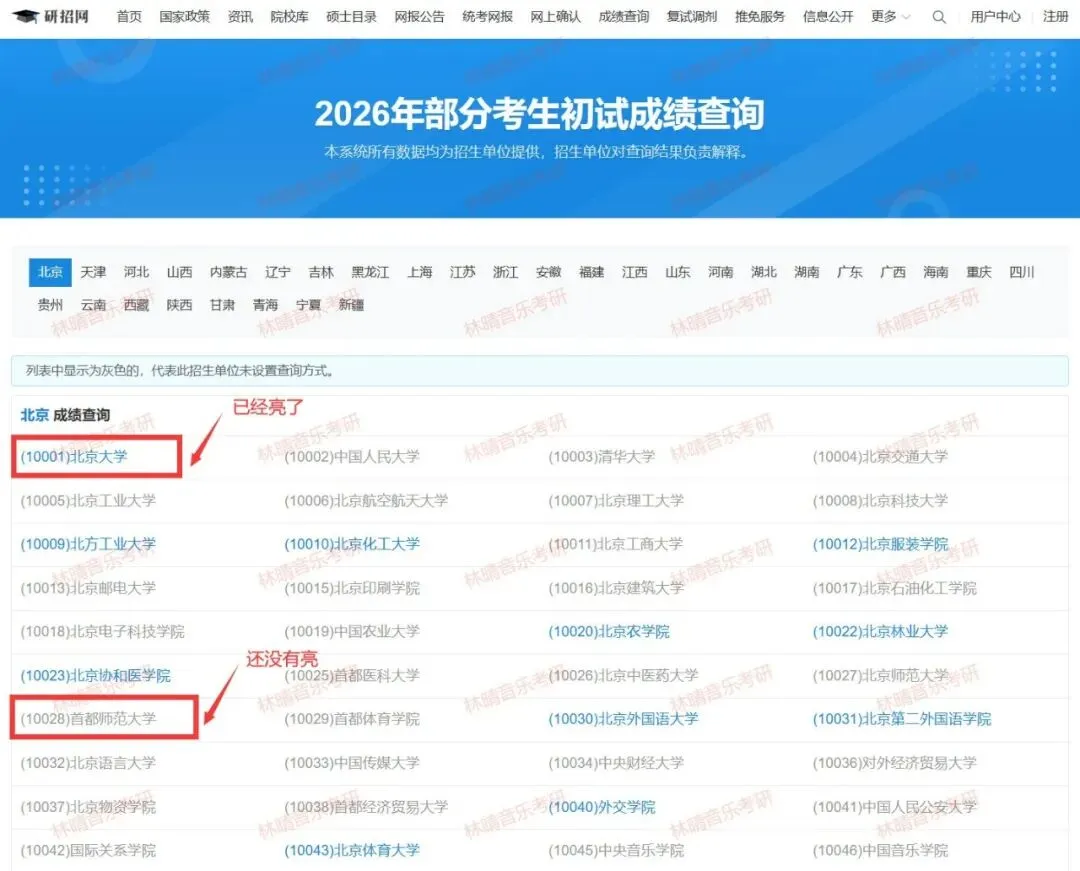Open (10030)北京外国语大学 link
The image size is (1080, 871).
623,719
